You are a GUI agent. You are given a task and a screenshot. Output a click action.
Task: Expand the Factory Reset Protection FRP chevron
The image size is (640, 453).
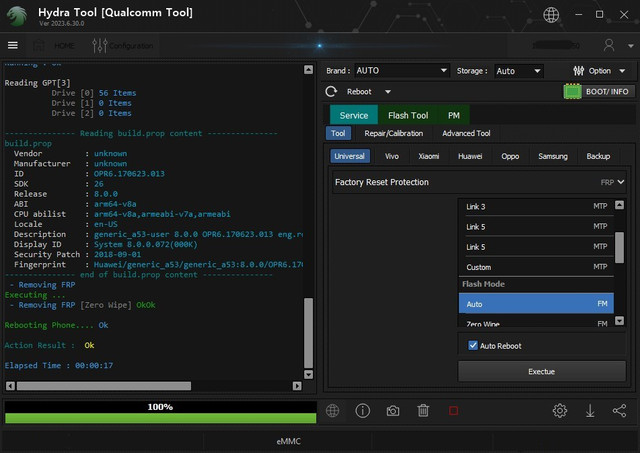620,182
